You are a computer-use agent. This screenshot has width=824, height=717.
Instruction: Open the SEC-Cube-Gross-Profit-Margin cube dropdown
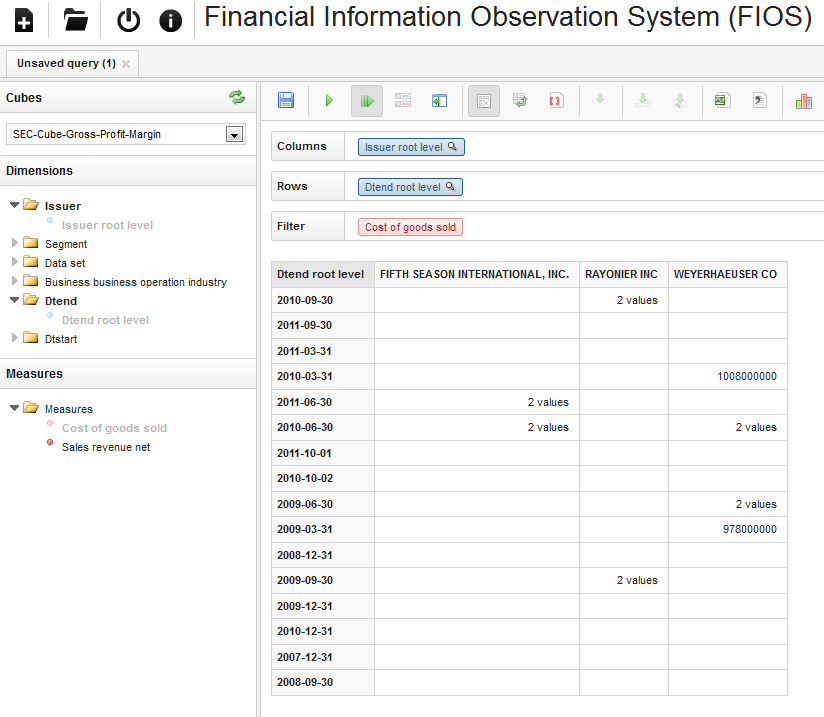(235, 134)
